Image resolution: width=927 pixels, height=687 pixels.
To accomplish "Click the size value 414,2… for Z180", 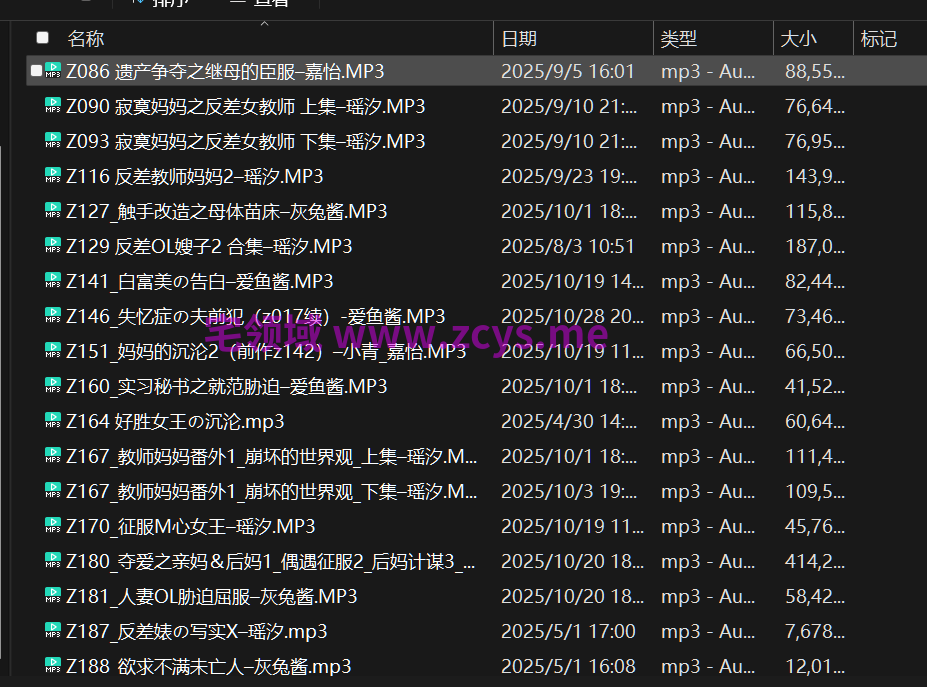I will pos(815,561).
